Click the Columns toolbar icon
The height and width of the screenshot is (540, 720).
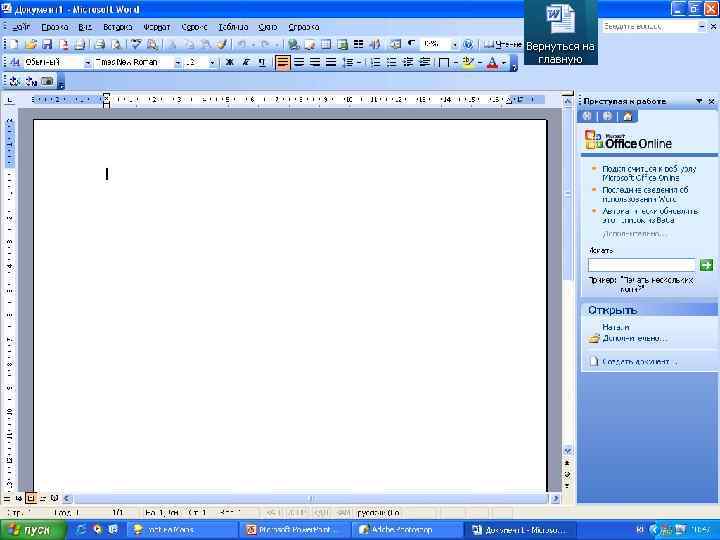click(x=359, y=45)
